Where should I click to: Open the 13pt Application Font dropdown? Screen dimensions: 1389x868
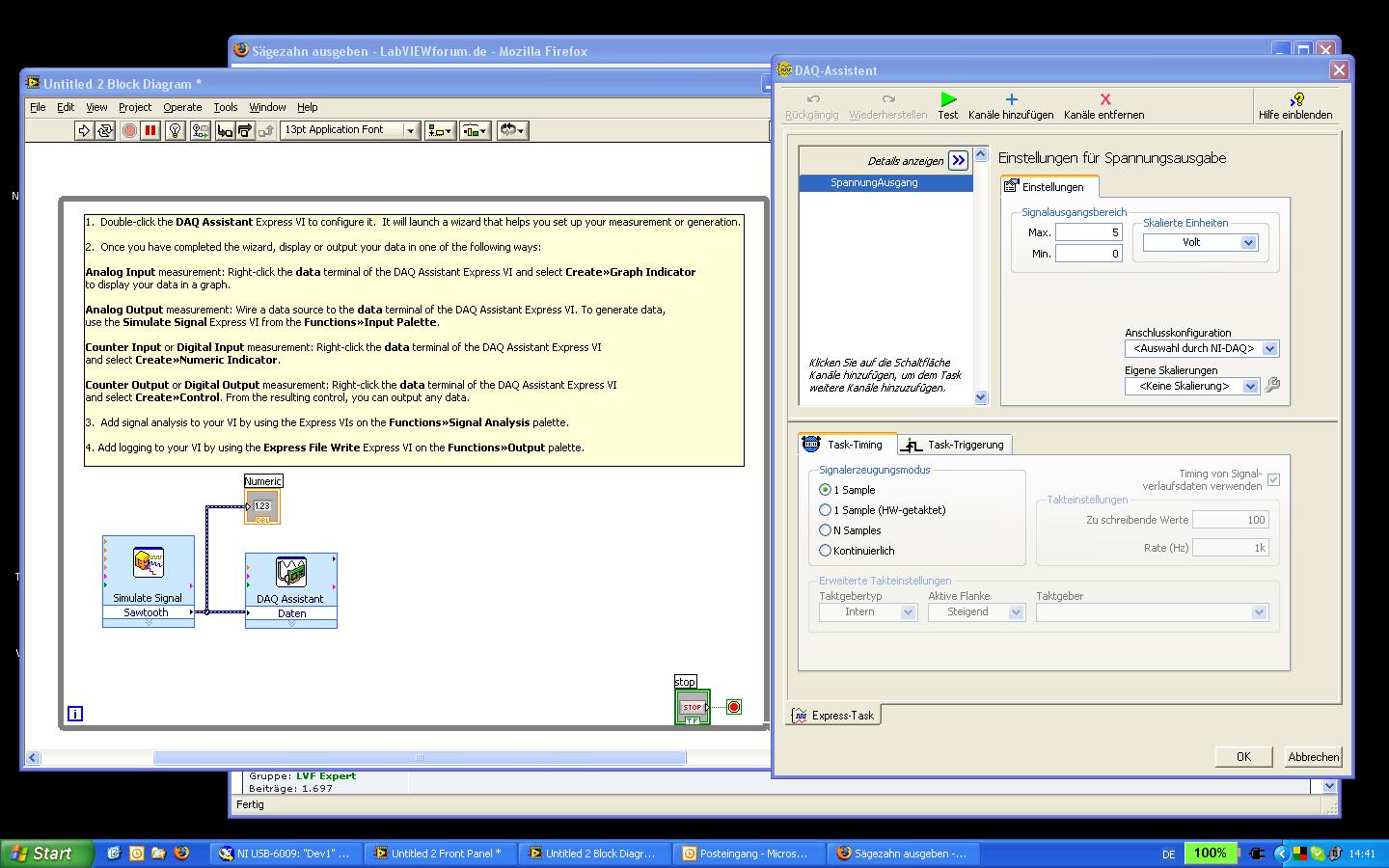pos(350,130)
